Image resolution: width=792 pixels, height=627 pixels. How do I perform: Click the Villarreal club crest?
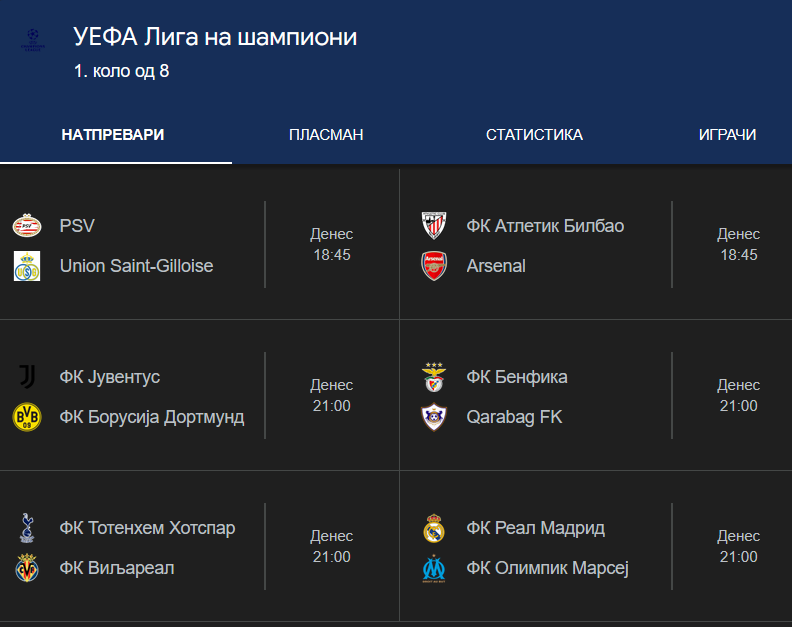coord(27,568)
